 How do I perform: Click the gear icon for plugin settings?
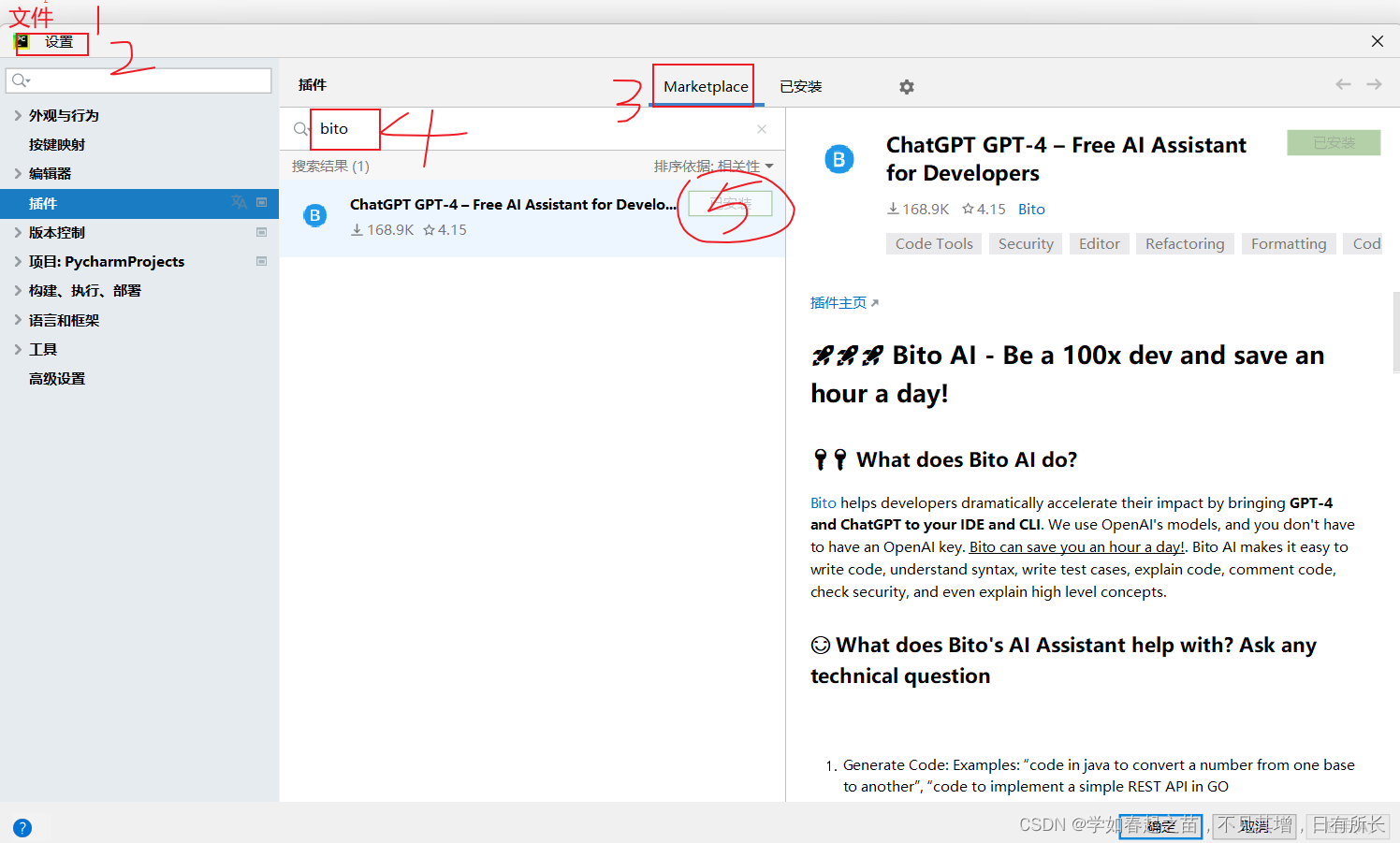click(906, 87)
